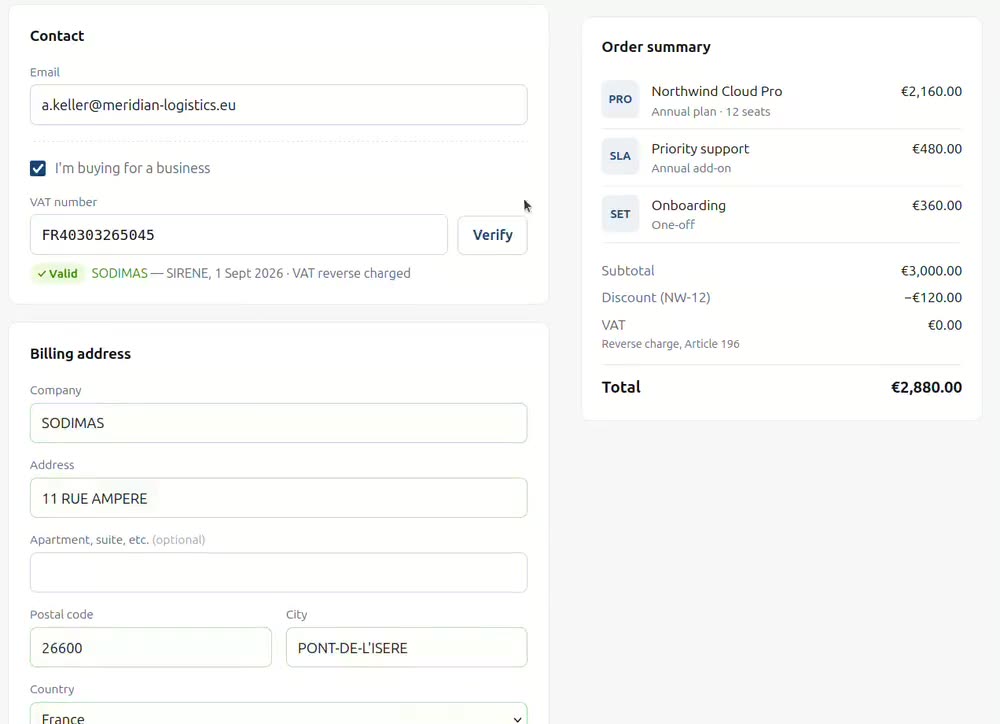Select the Company field containing SODIMAS
The height and width of the screenshot is (724, 1000).
(x=279, y=423)
